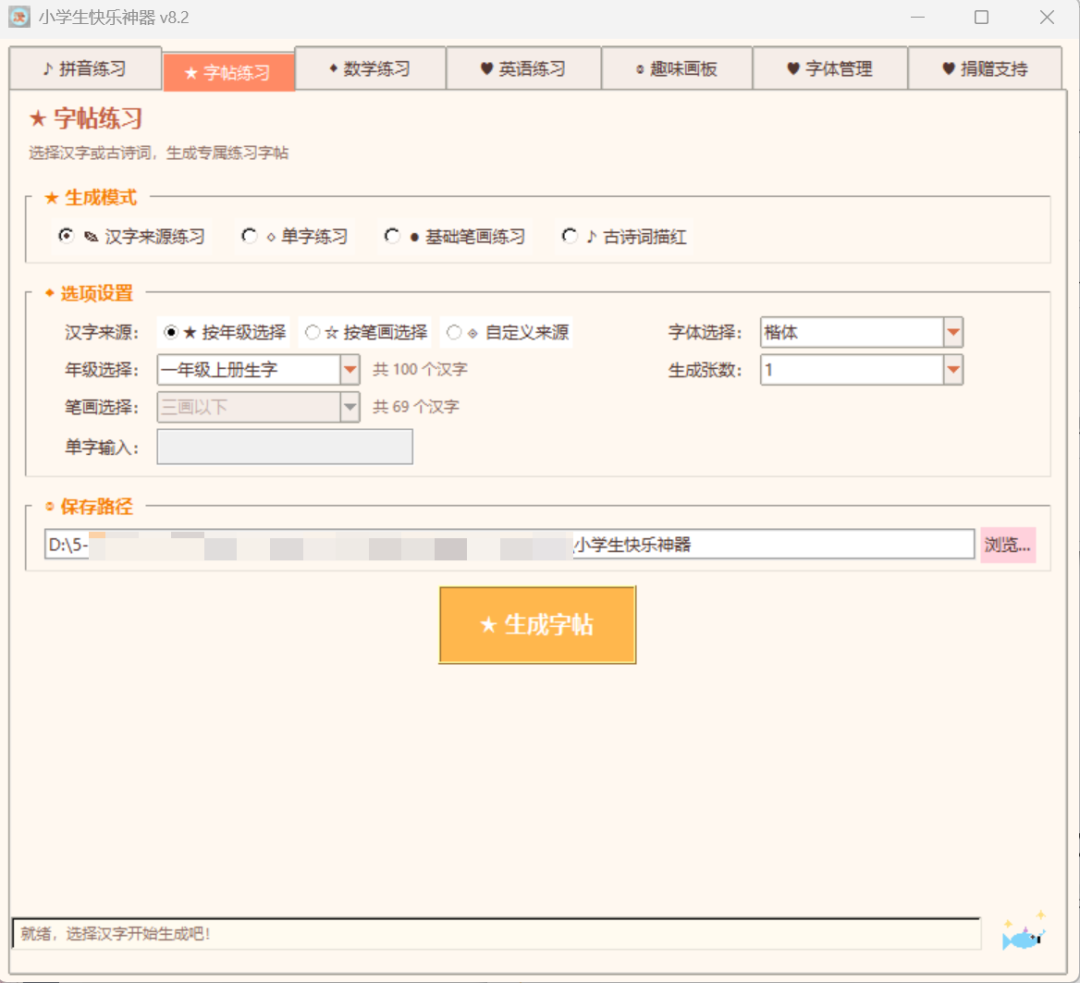Viewport: 1080px width, 983px height.
Task: Expand the 字体选择 dropdown arrow
Action: pos(953,333)
